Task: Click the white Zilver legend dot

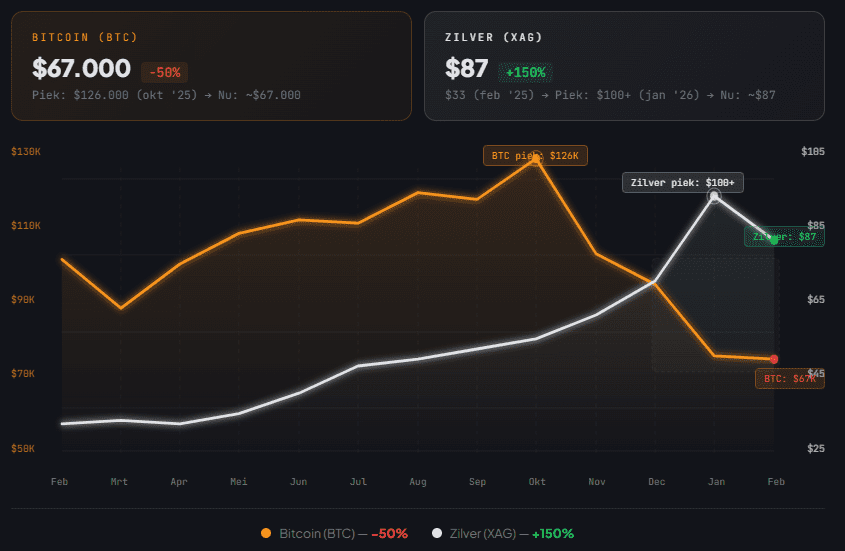Action: coord(437,533)
